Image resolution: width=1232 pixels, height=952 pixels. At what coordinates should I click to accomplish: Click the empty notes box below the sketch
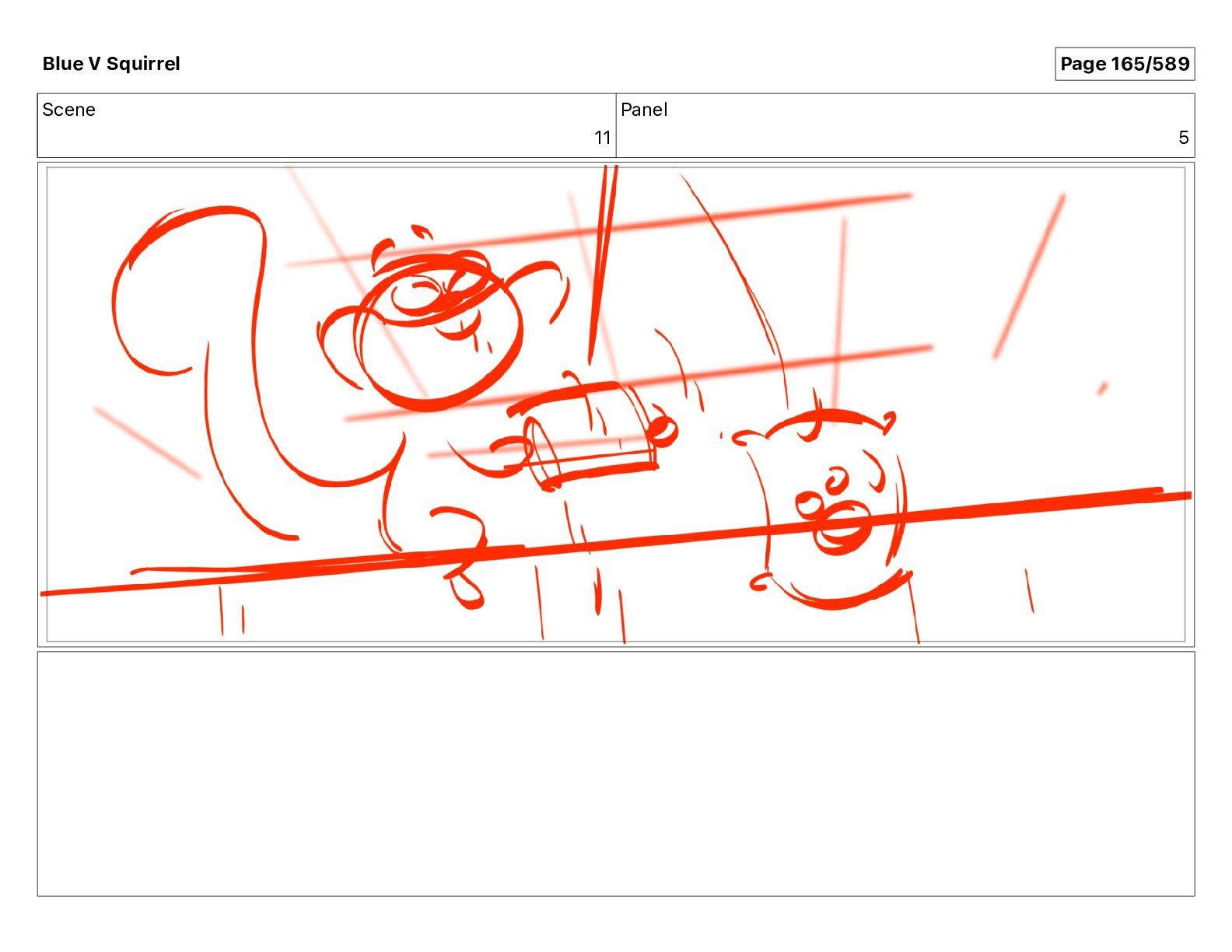(616, 774)
